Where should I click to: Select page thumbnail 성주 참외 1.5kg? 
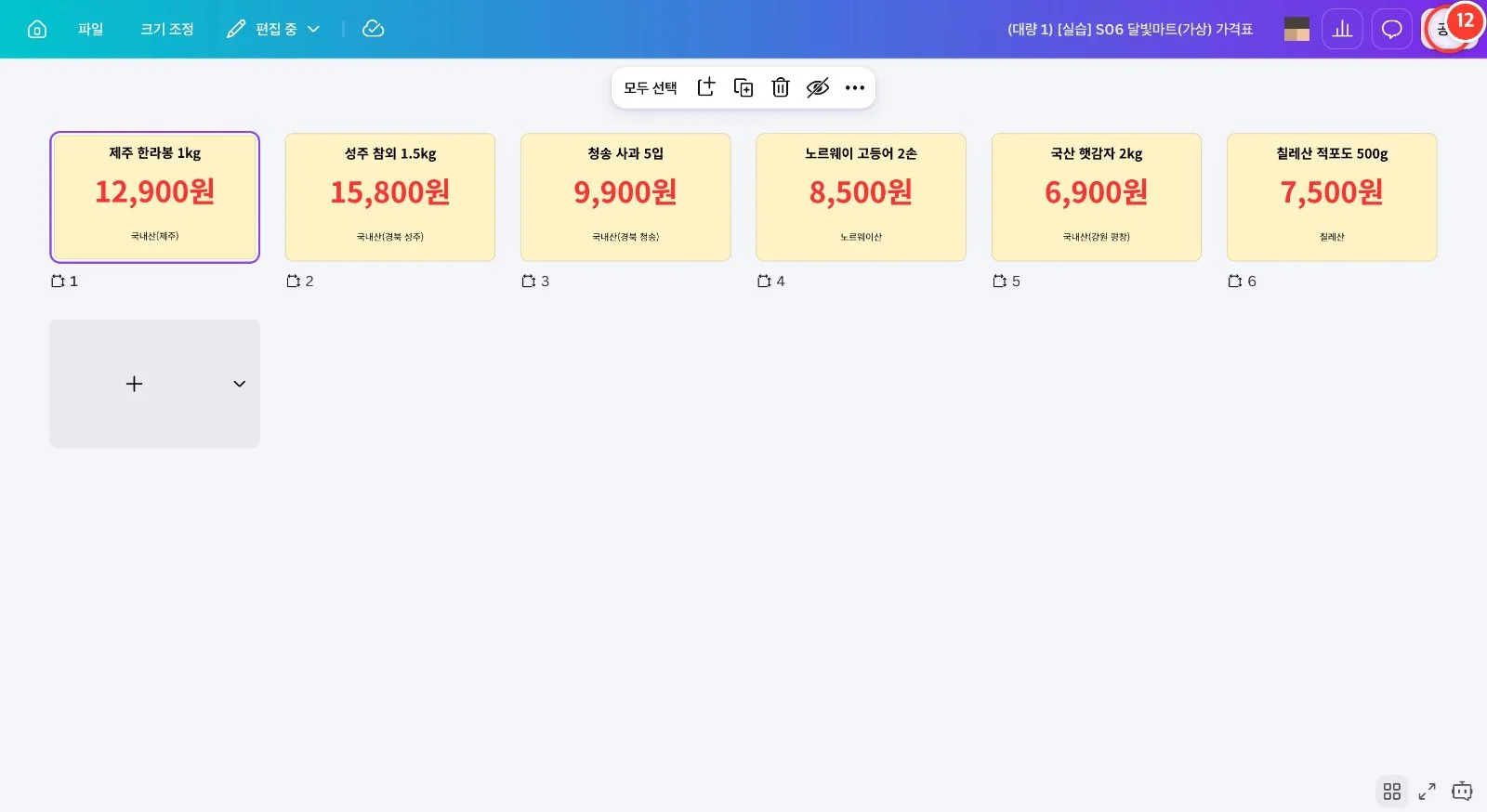click(x=390, y=197)
